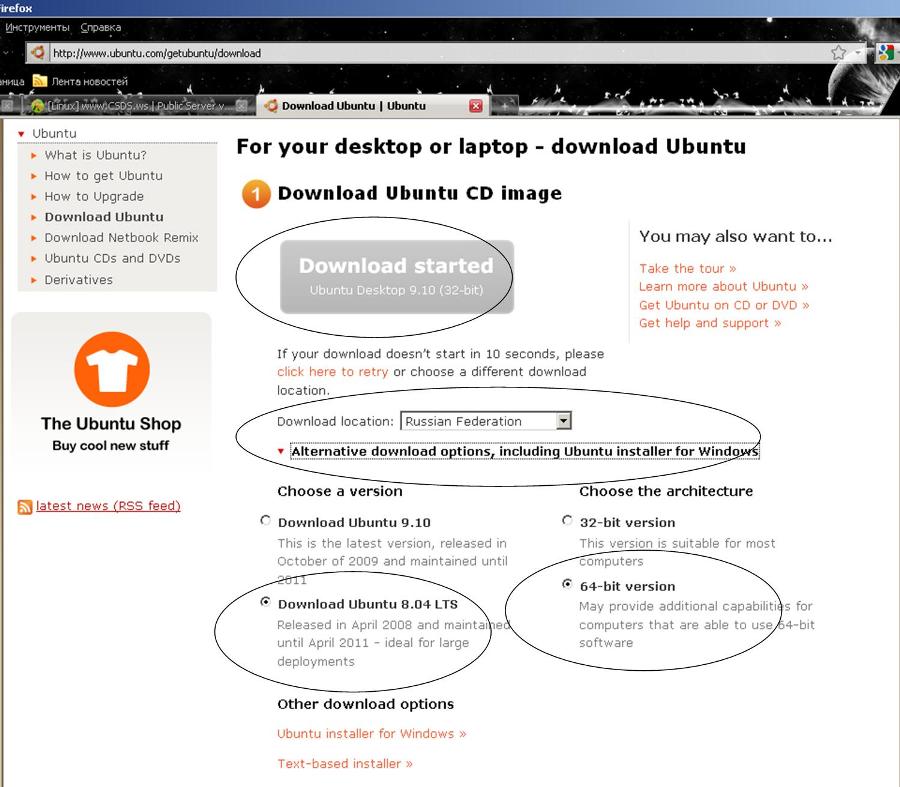
Task: Click the Ubuntu favicon in the address bar
Action: coord(38,53)
